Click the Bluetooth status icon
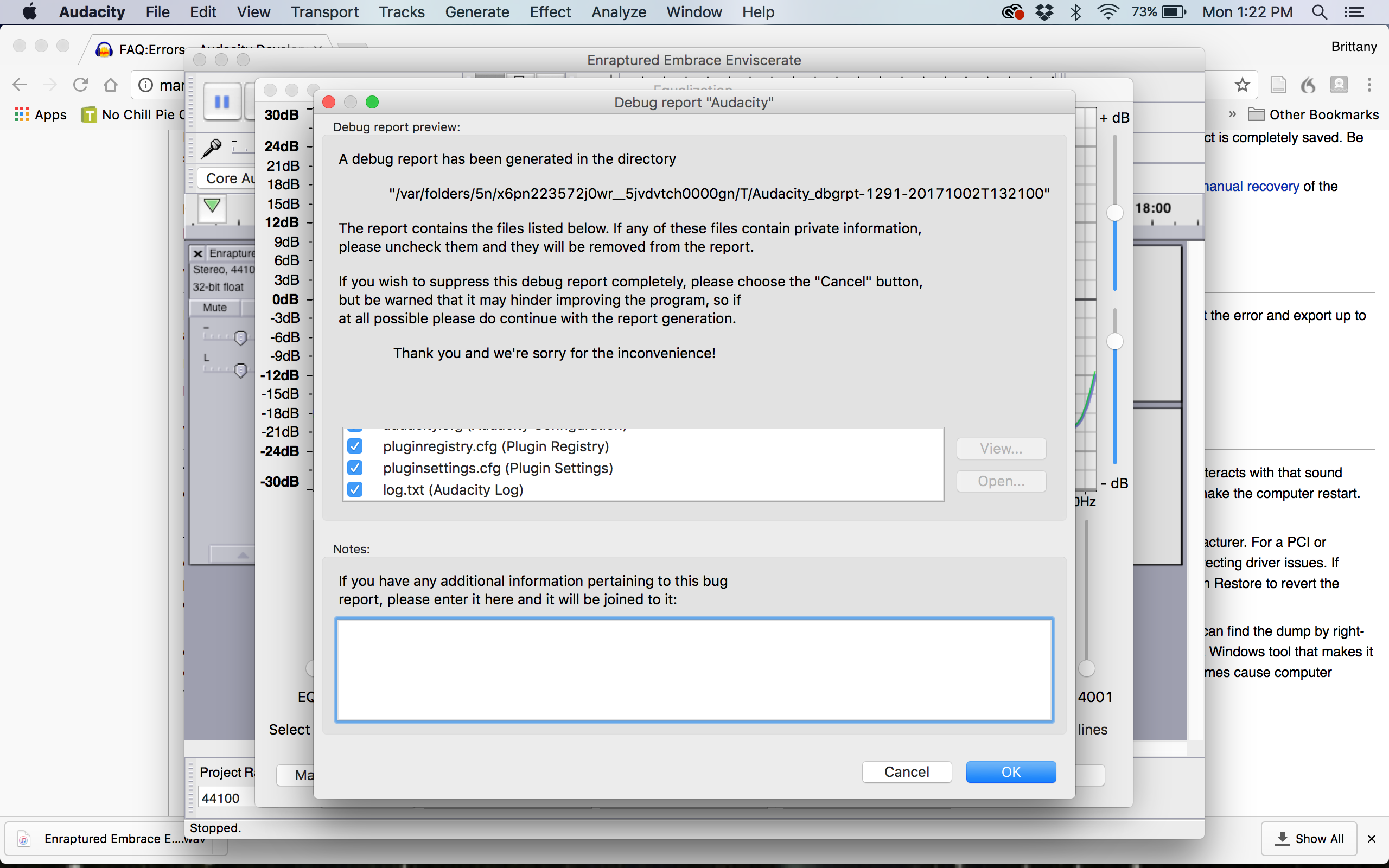Screen dimensions: 1389x868 (x=1075, y=12)
